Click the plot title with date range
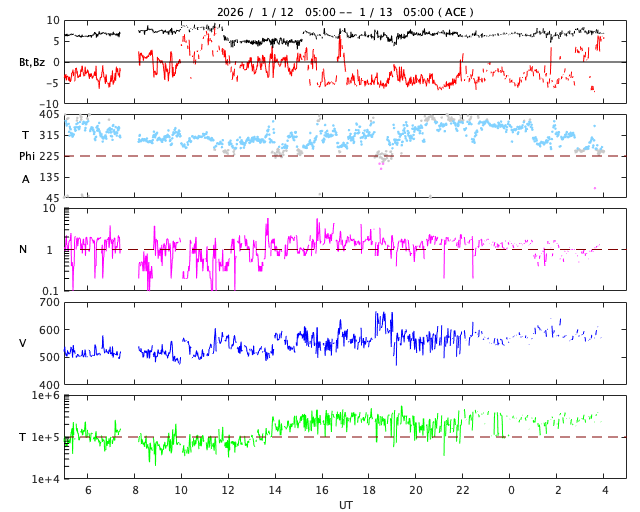Viewport: 640px width, 512px height. [345, 12]
